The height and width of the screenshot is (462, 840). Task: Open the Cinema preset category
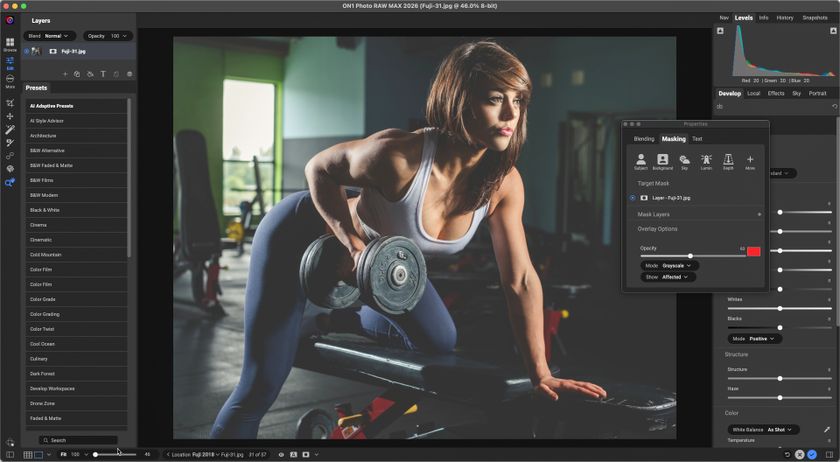(x=77, y=225)
